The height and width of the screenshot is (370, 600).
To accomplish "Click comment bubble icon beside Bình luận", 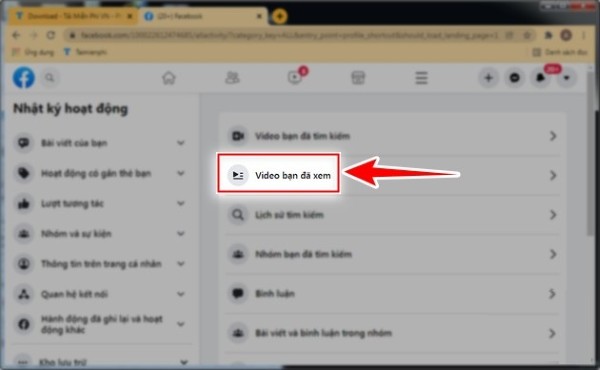I will 238,293.
